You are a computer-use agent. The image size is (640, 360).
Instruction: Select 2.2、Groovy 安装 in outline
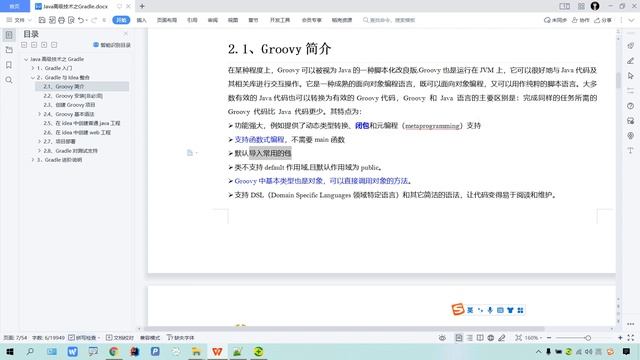[73, 96]
